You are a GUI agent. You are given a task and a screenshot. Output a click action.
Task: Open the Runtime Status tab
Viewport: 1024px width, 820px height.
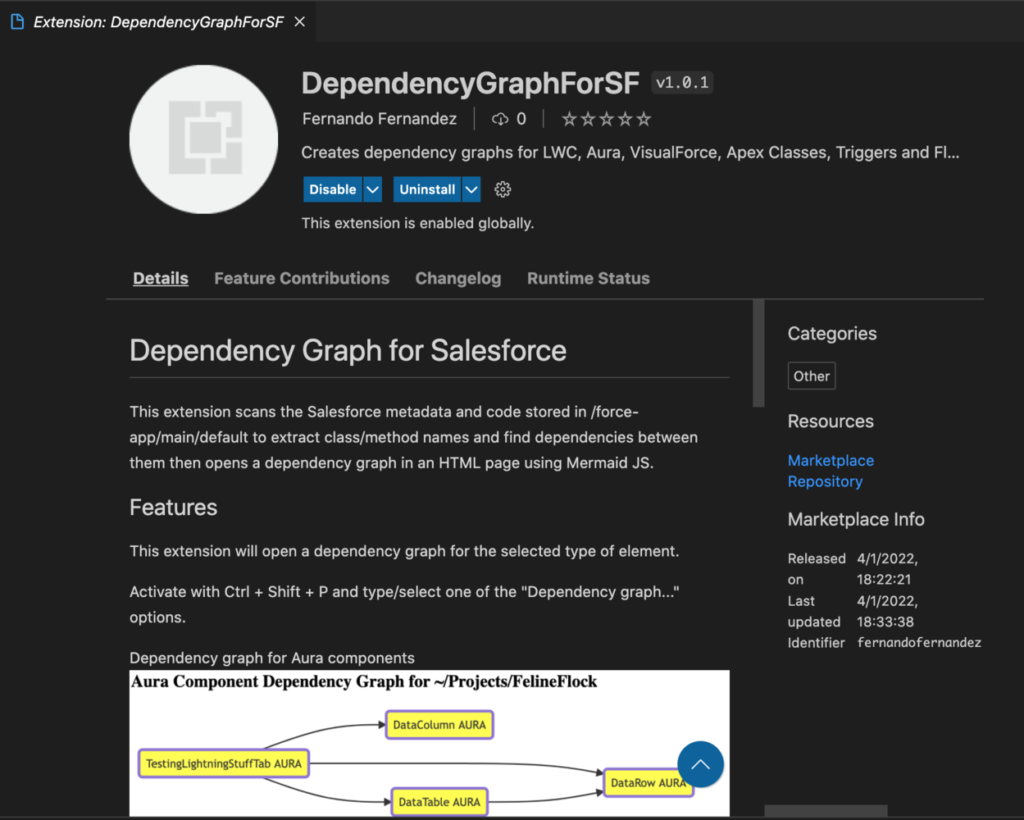point(588,278)
